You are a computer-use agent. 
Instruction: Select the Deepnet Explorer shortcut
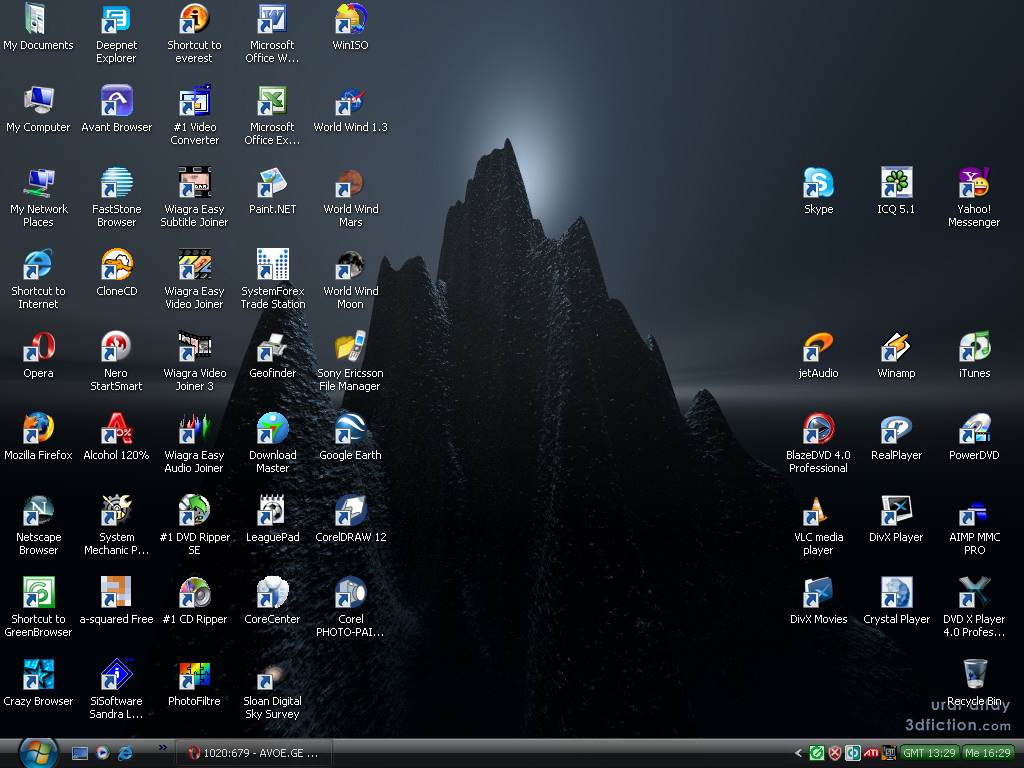point(116,18)
